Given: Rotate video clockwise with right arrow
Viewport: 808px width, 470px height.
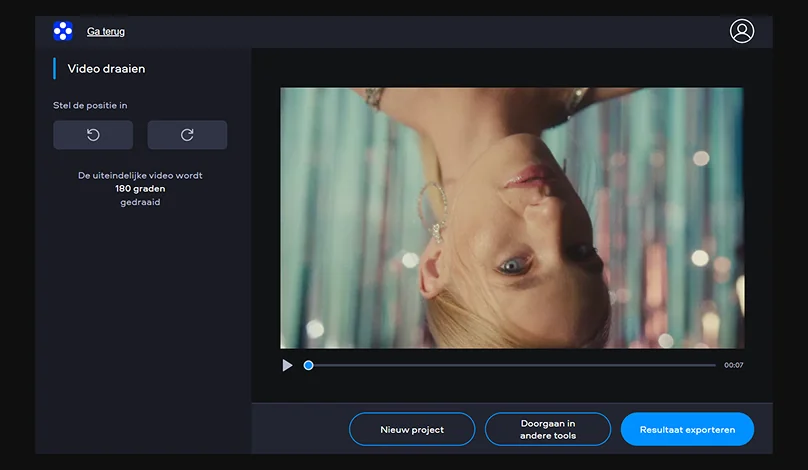Looking at the screenshot, I should click(187, 135).
